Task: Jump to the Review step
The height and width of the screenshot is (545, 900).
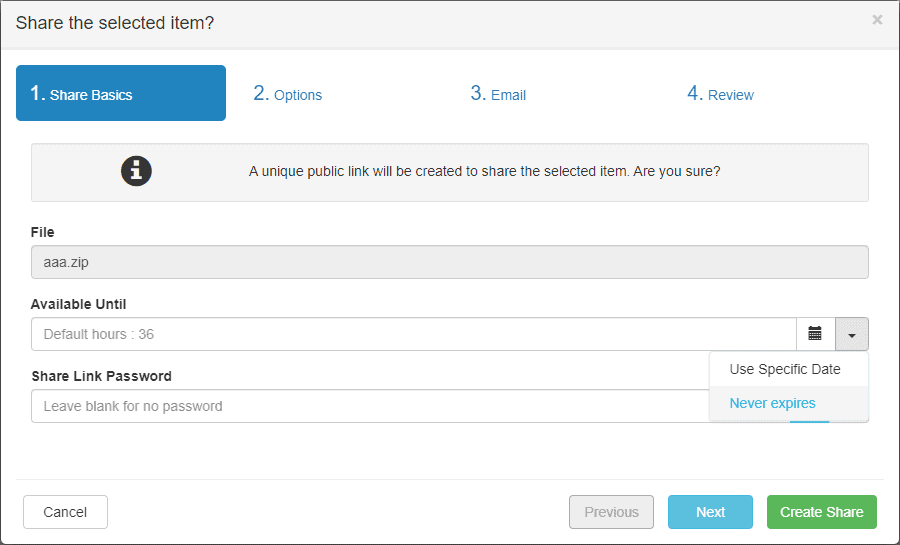Action: pyautogui.click(x=720, y=94)
